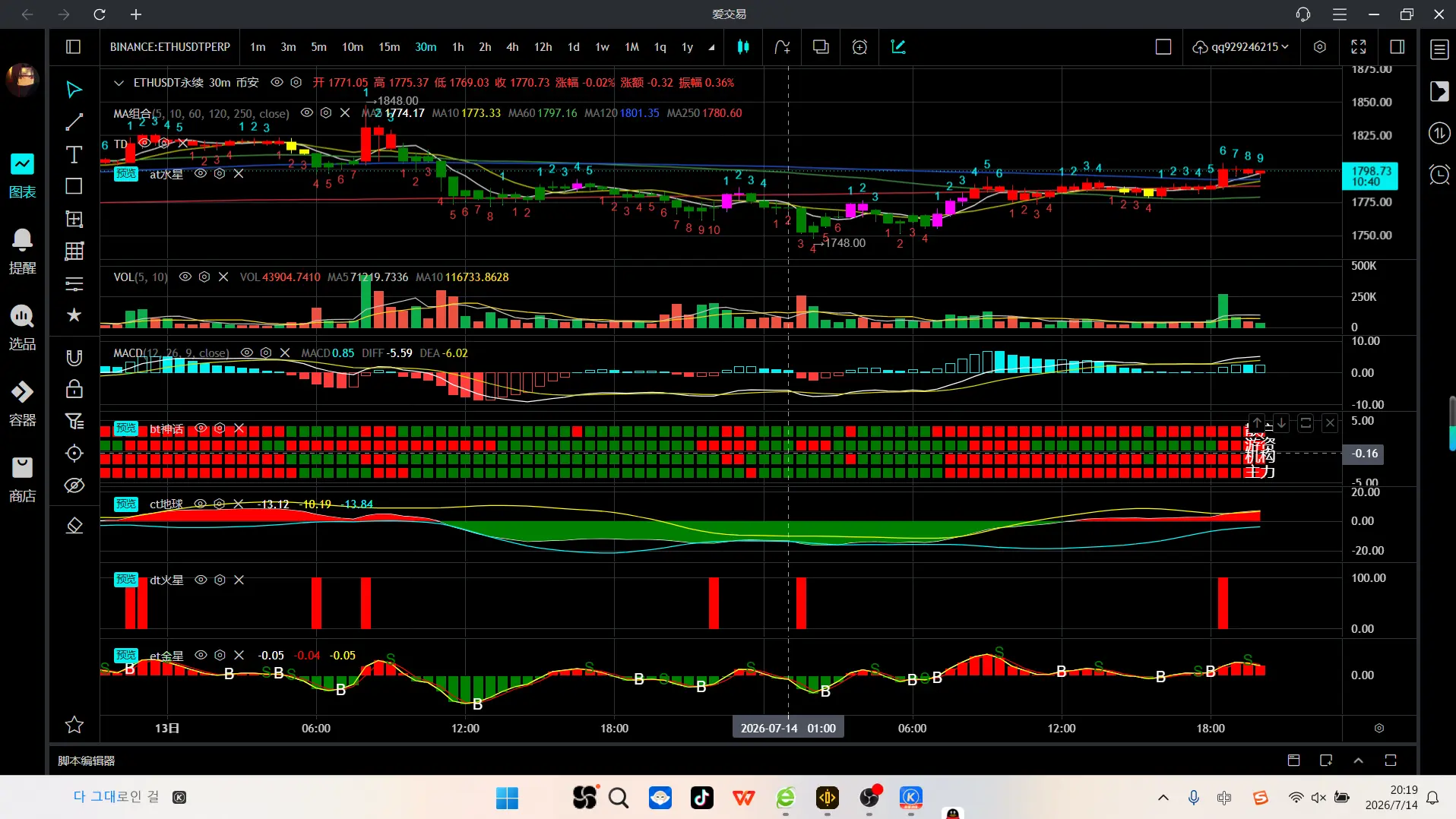Toggle visibility of dt火星 indicator
The height and width of the screenshot is (819, 1456).
pos(201,580)
